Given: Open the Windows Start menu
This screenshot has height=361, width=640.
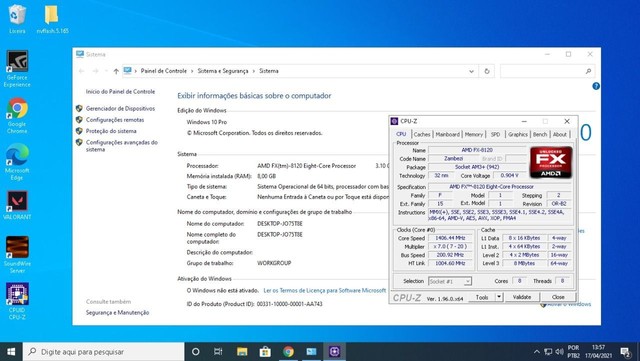Looking at the screenshot, I should pyautogui.click(x=11, y=352).
